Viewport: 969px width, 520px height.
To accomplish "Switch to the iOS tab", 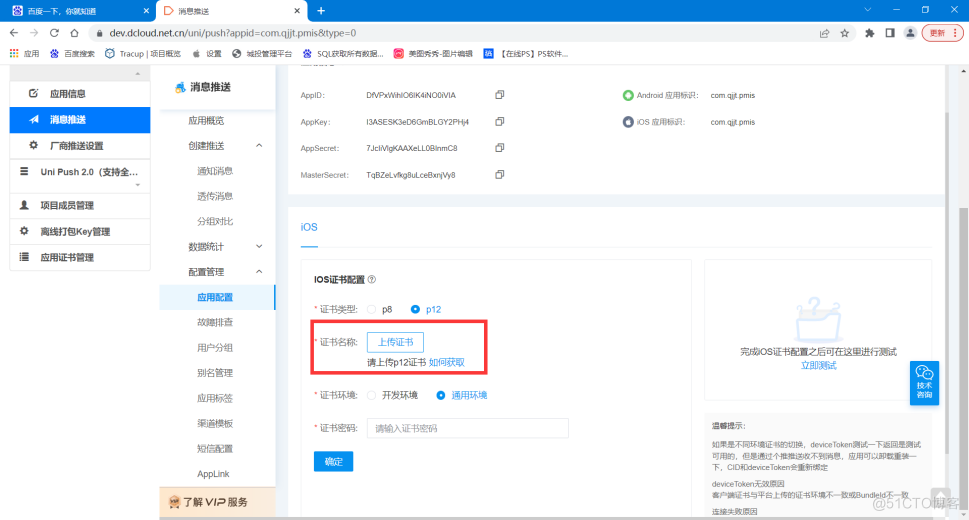I will coord(309,227).
